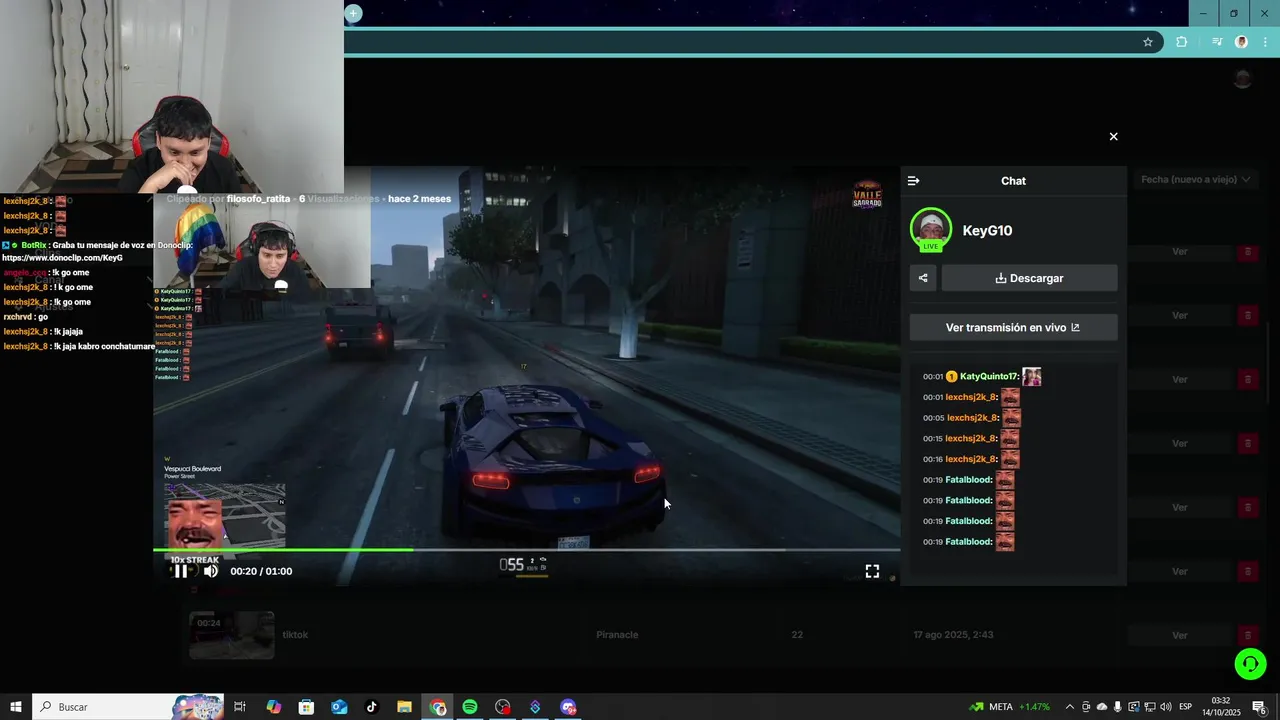Select lexchsj2k_8's chat message at 00:16
This screenshot has width=1280, height=720.
click(971, 459)
